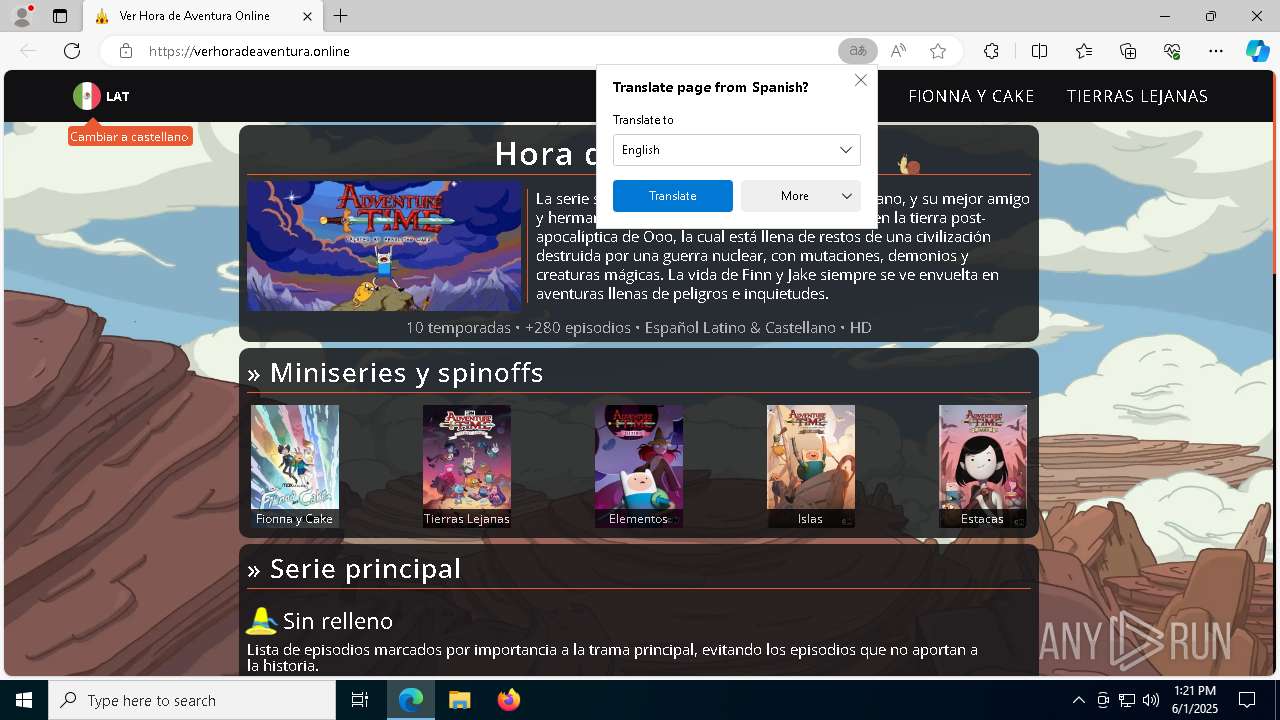Open the Collections icon
Viewport: 1280px width, 720px height.
click(x=1128, y=51)
